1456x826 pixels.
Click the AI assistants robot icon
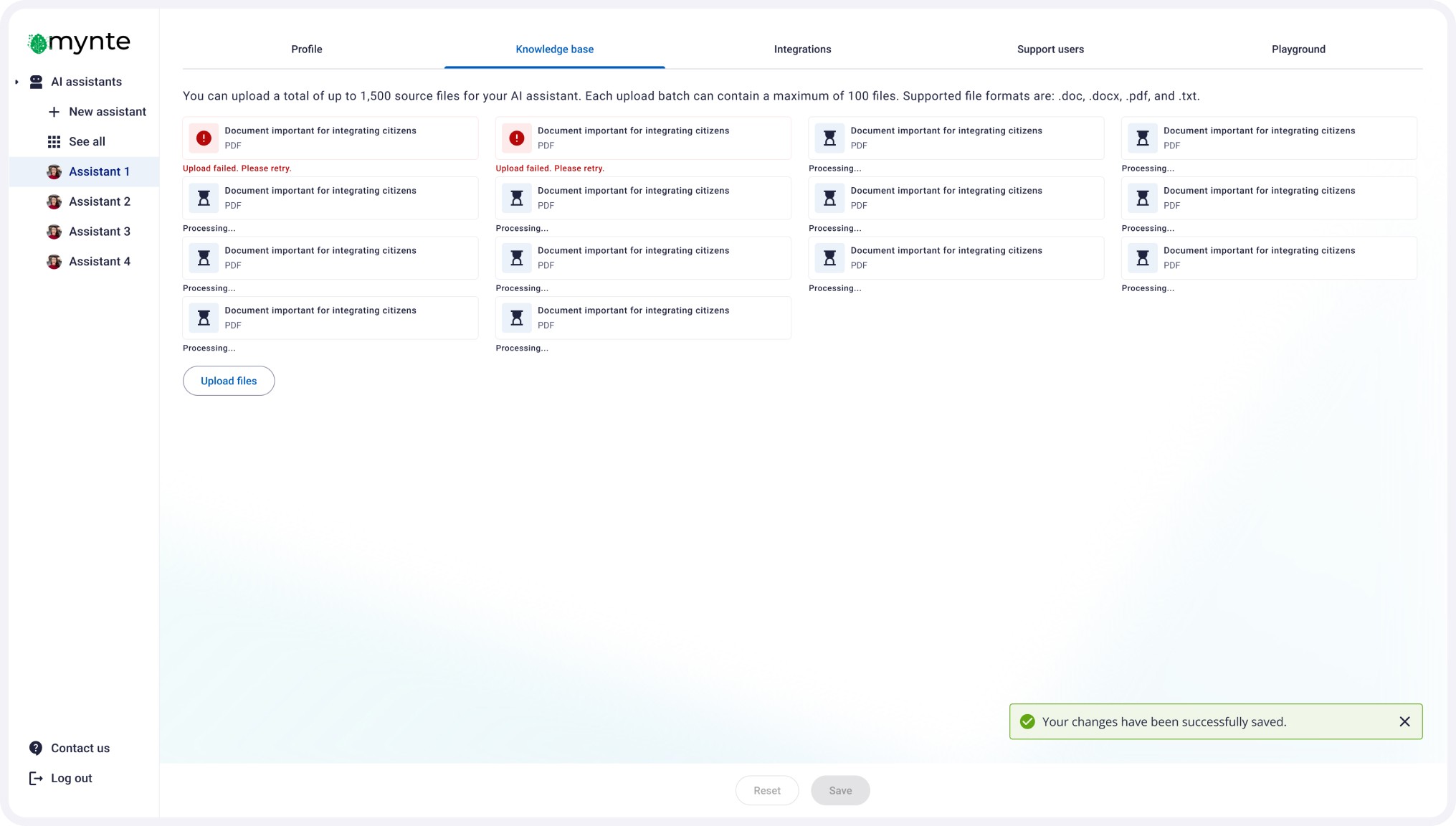click(36, 82)
